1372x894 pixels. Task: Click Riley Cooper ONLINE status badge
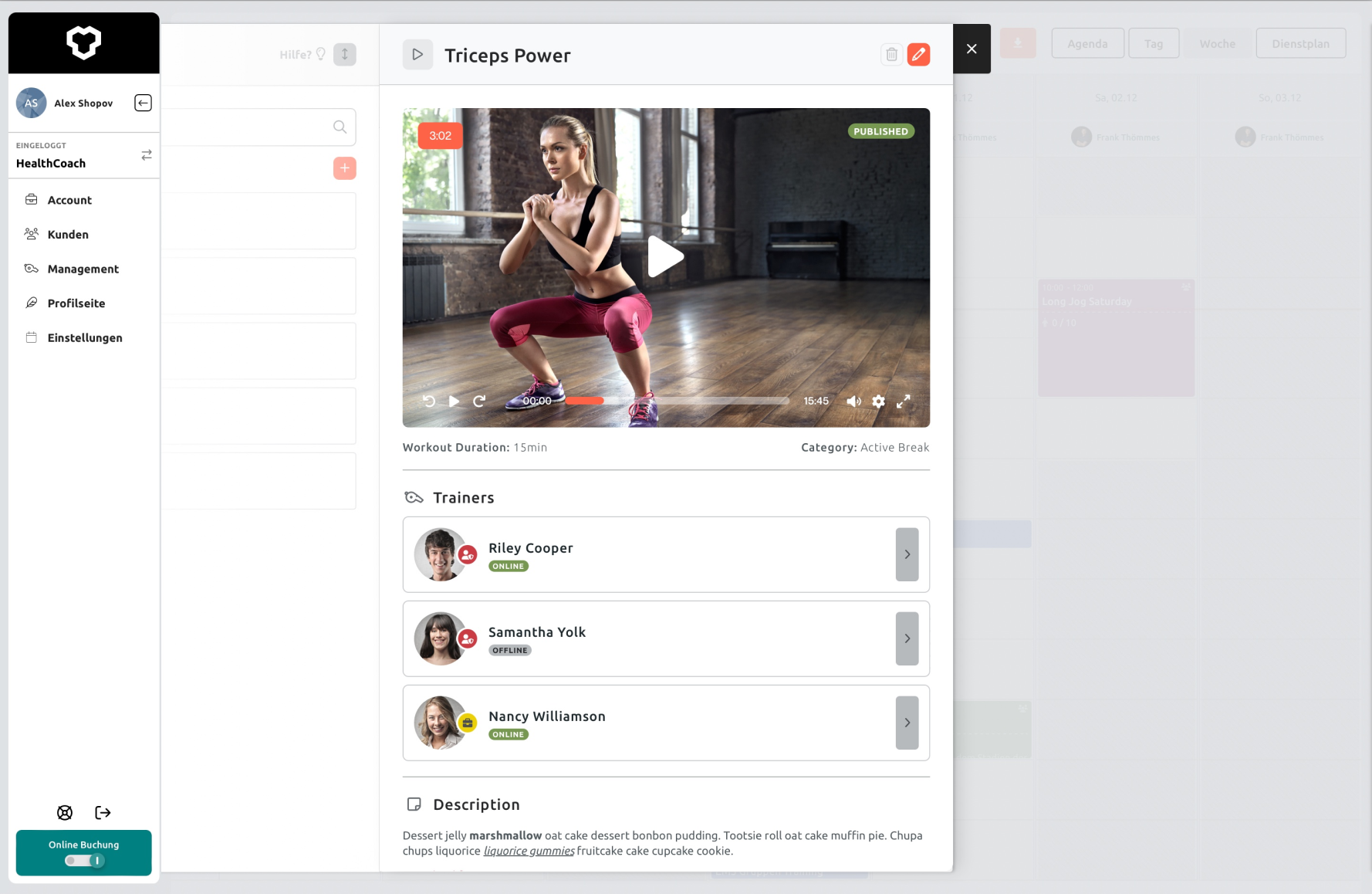(x=509, y=566)
